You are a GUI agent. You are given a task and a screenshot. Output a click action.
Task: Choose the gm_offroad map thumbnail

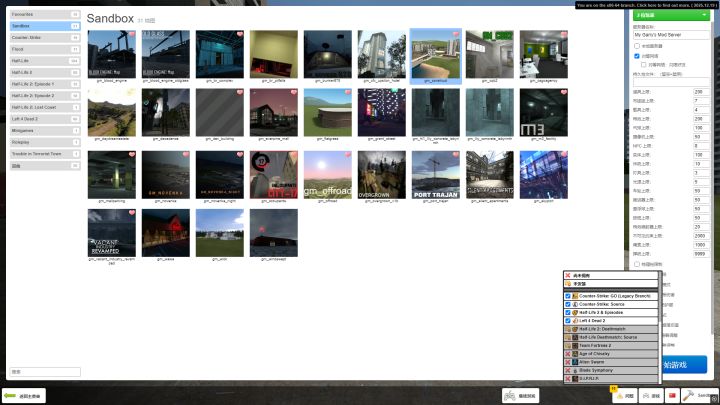coord(327,175)
